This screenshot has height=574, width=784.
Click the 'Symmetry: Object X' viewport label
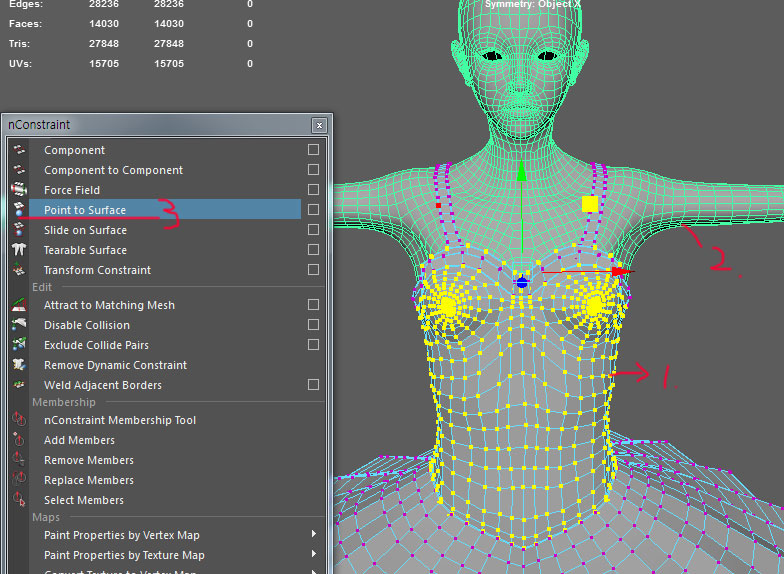pyautogui.click(x=532, y=4)
